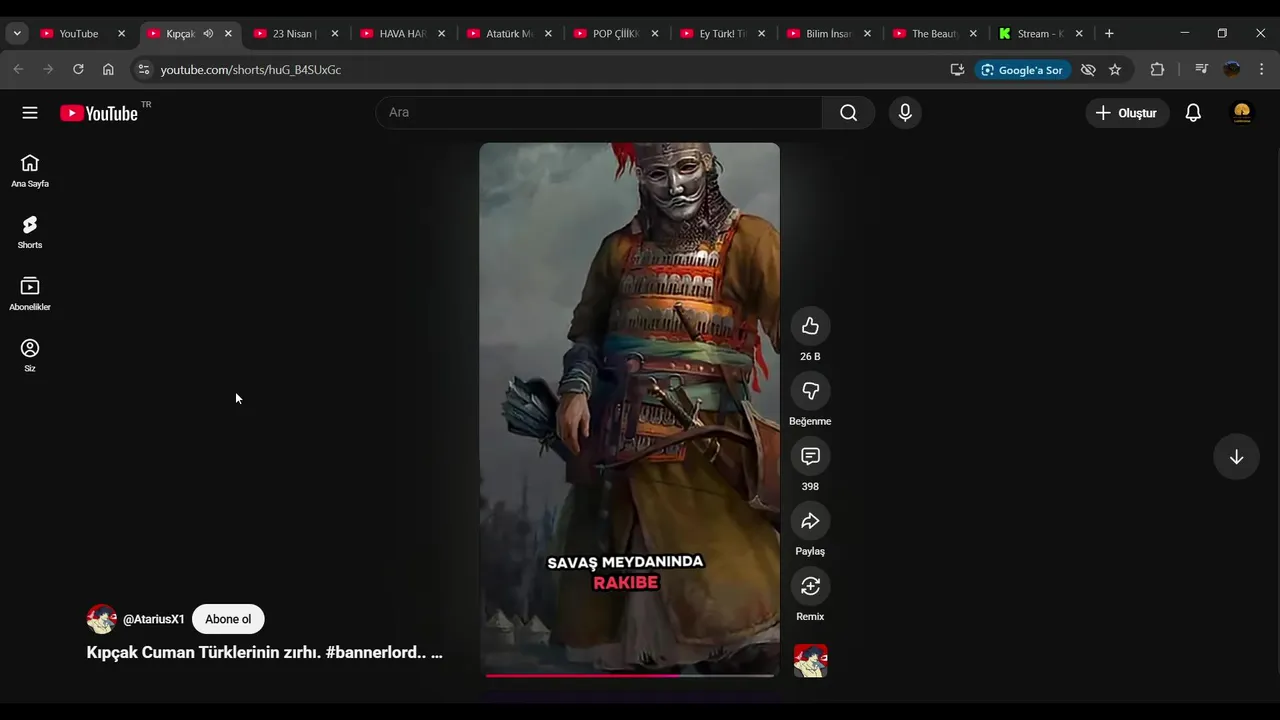1280x720 pixels.
Task: Open Abonelikler in the sidebar
Action: [x=30, y=294]
